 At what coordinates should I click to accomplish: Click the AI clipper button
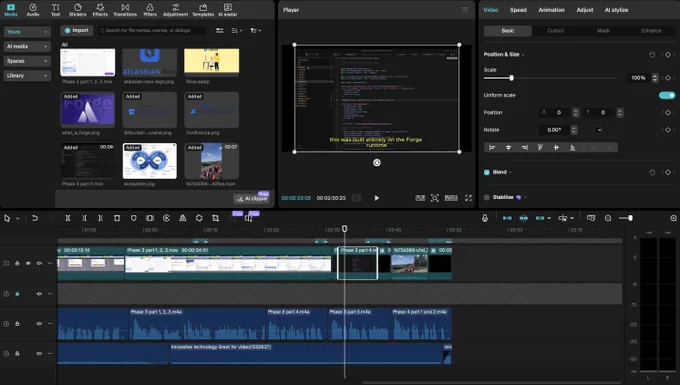click(252, 199)
